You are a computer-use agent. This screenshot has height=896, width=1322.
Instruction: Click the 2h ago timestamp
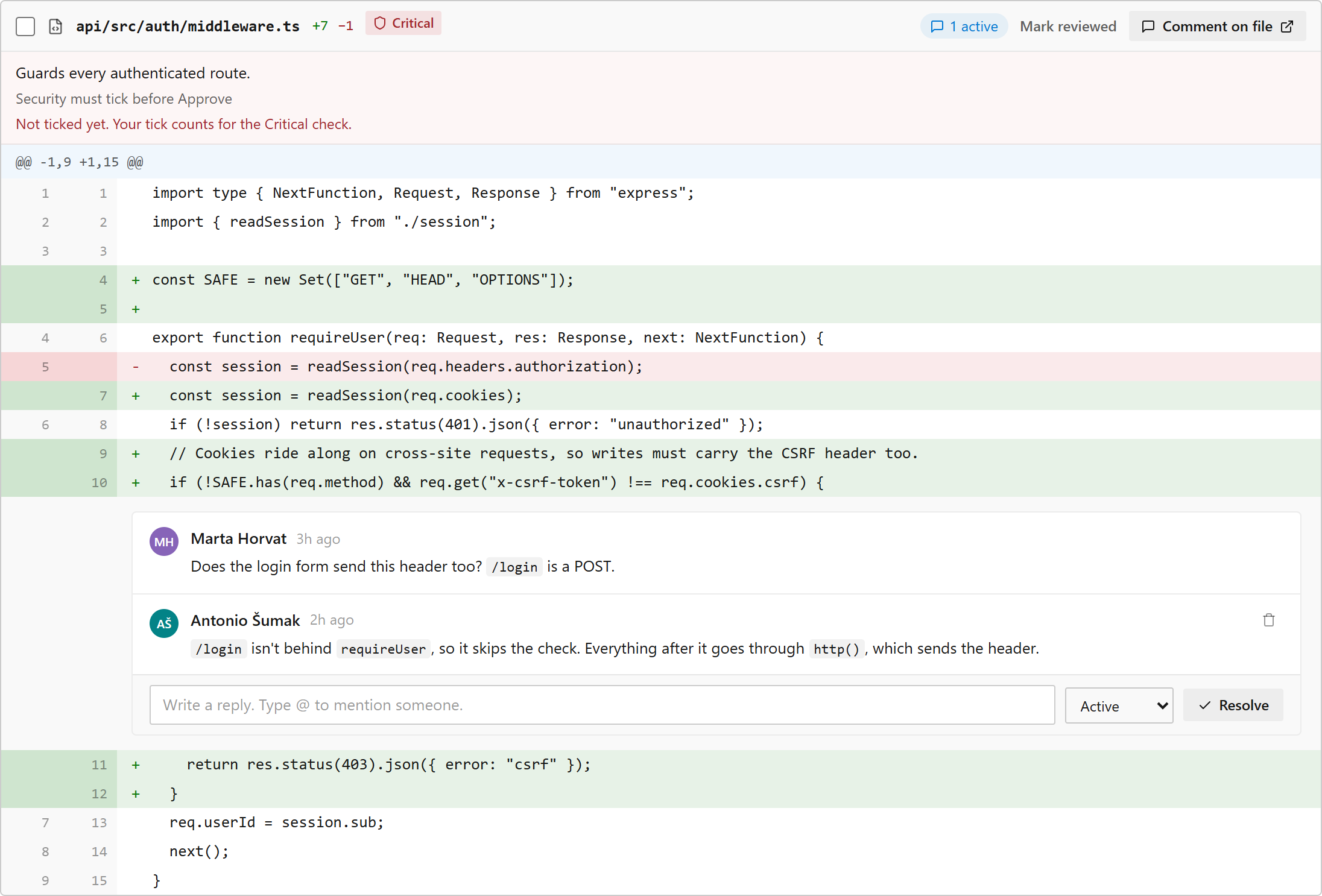(332, 620)
